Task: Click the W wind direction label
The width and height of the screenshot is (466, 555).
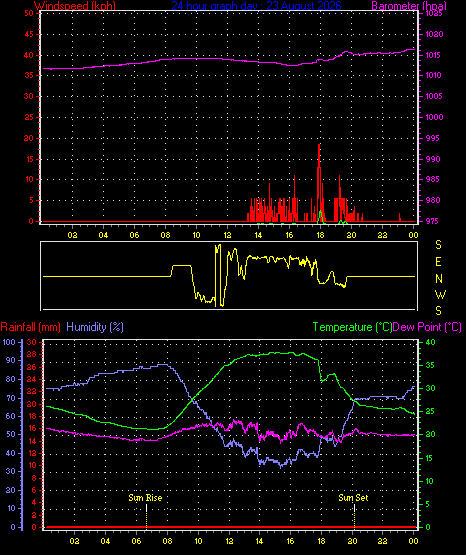Action: pyautogui.click(x=440, y=294)
